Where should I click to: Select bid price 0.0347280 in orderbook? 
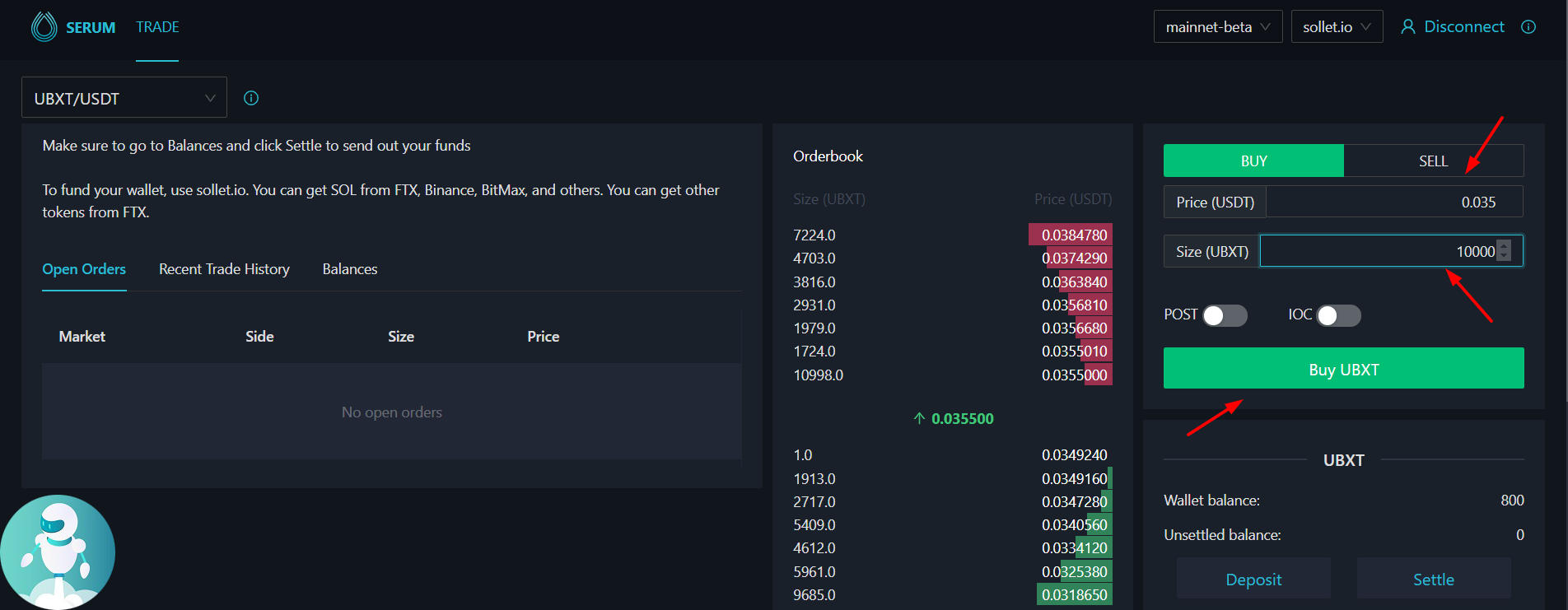(x=1075, y=501)
